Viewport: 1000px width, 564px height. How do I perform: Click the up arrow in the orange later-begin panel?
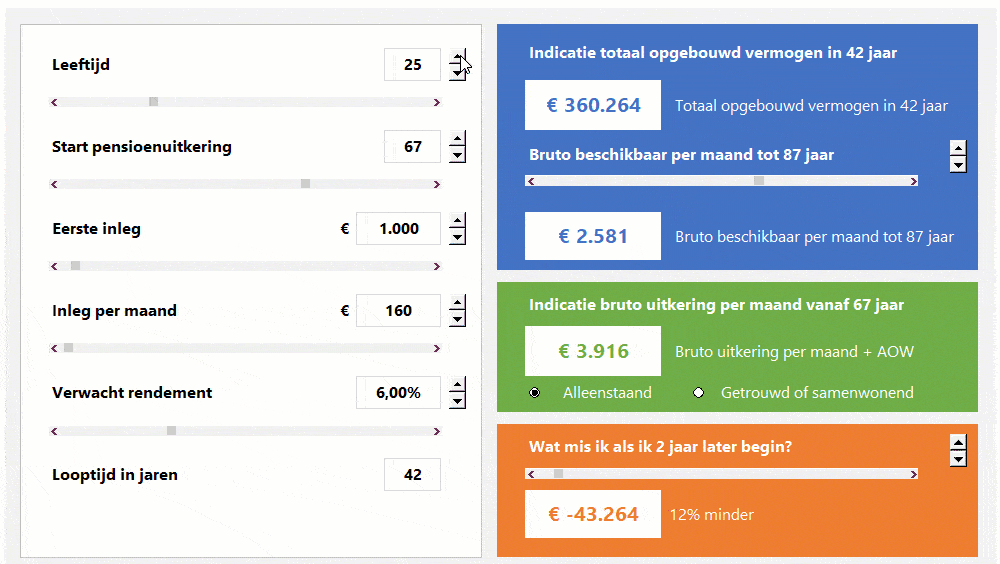point(958,442)
